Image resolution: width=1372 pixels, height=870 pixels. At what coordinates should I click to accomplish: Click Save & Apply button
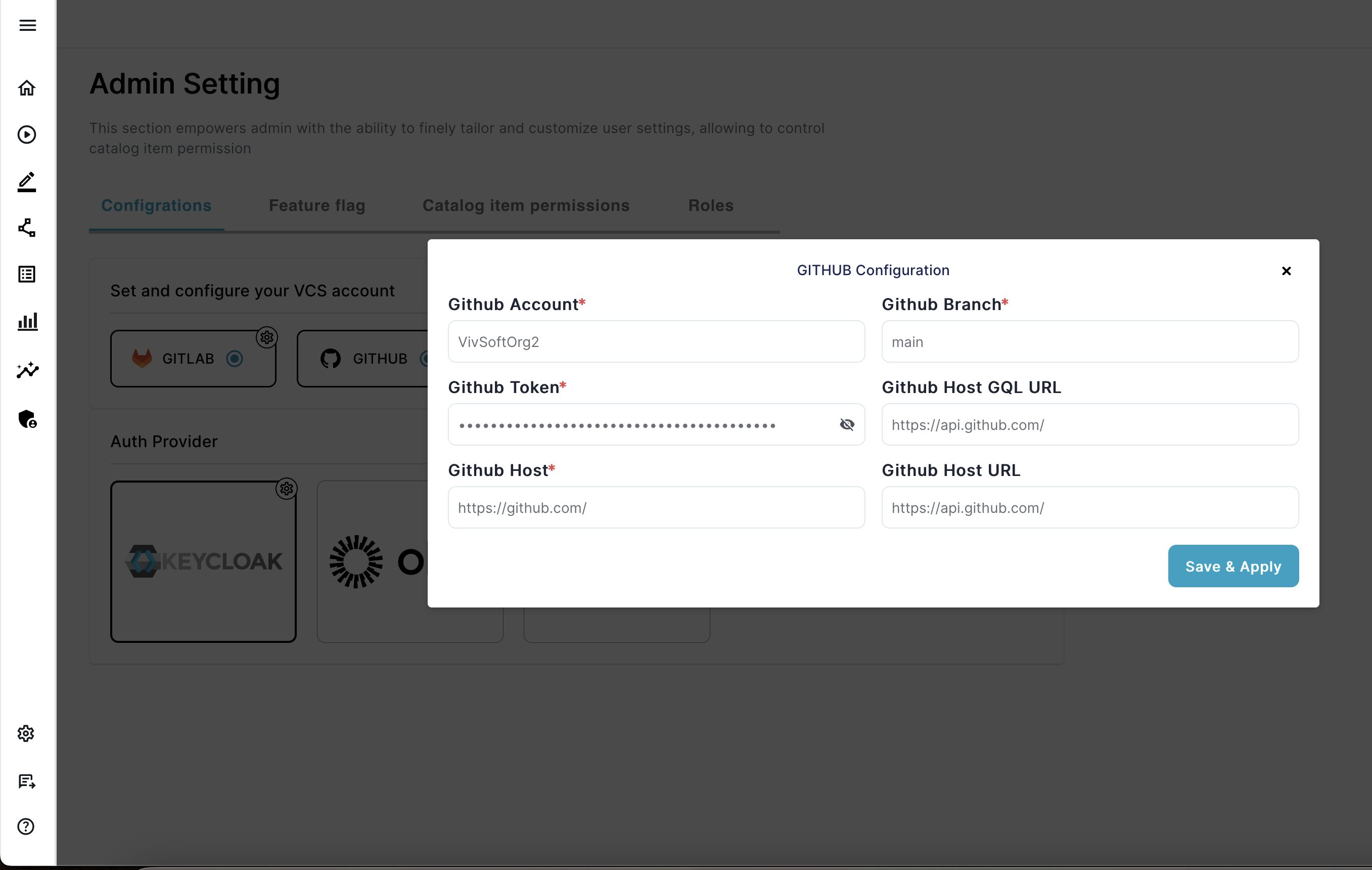coord(1233,566)
